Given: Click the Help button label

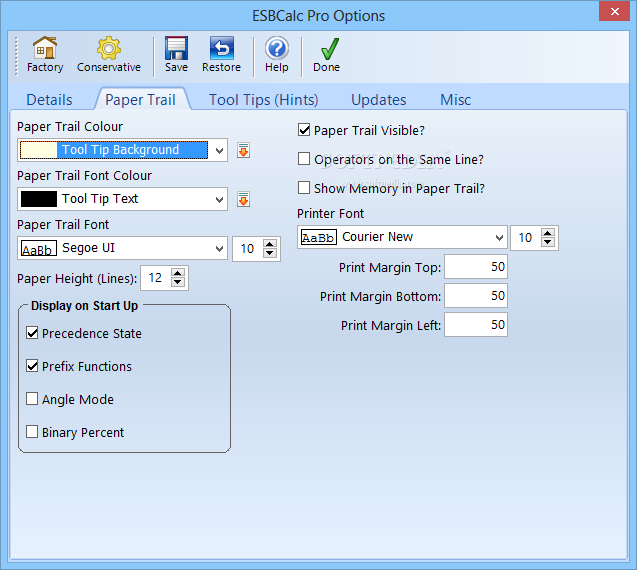Looking at the screenshot, I should (277, 67).
